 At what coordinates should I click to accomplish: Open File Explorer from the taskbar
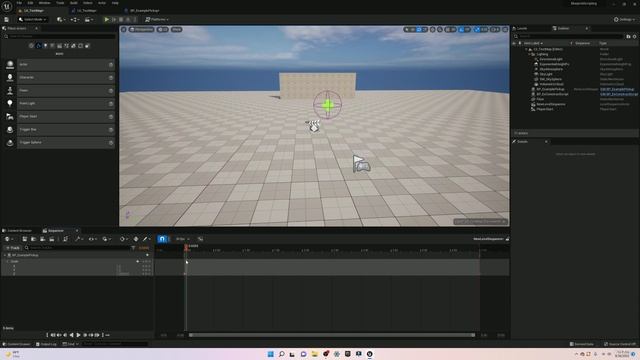pos(314,354)
